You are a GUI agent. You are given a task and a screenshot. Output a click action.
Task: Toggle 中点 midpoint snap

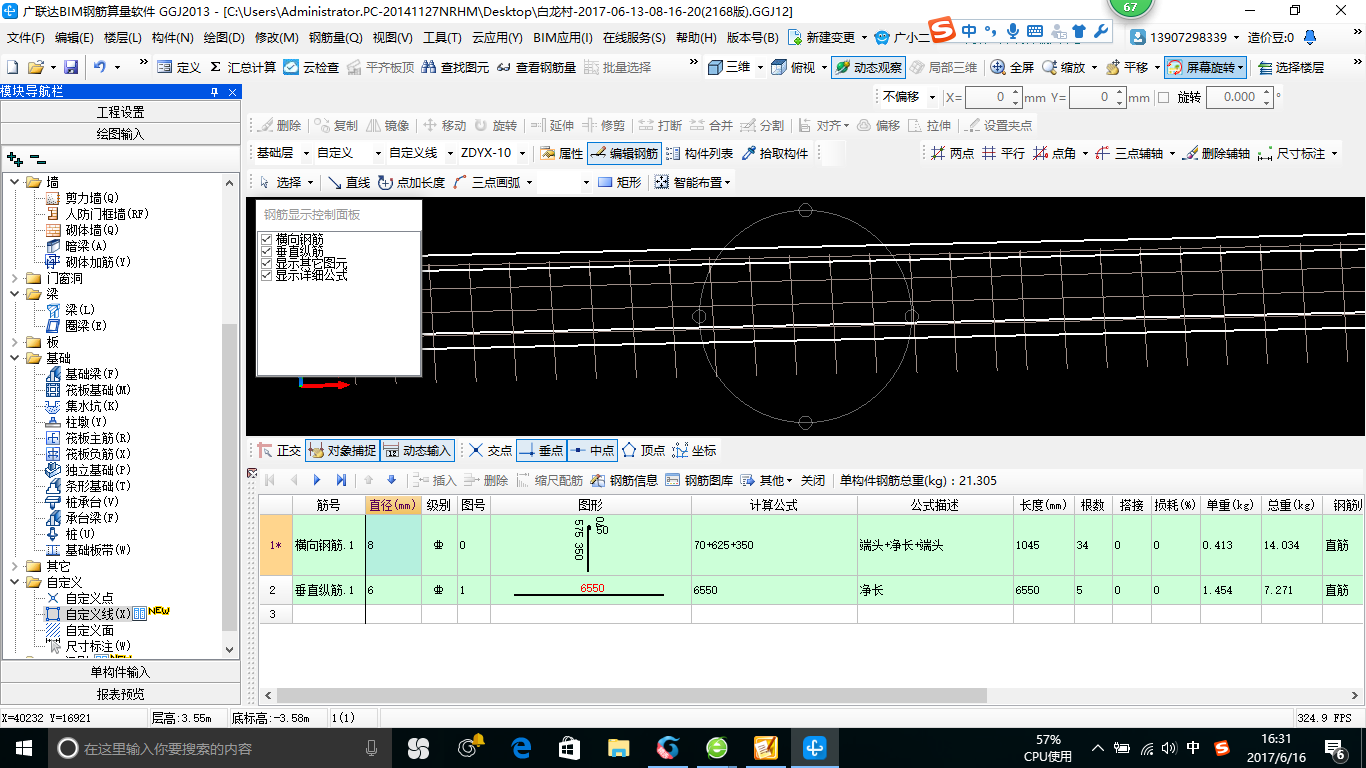pyautogui.click(x=592, y=451)
